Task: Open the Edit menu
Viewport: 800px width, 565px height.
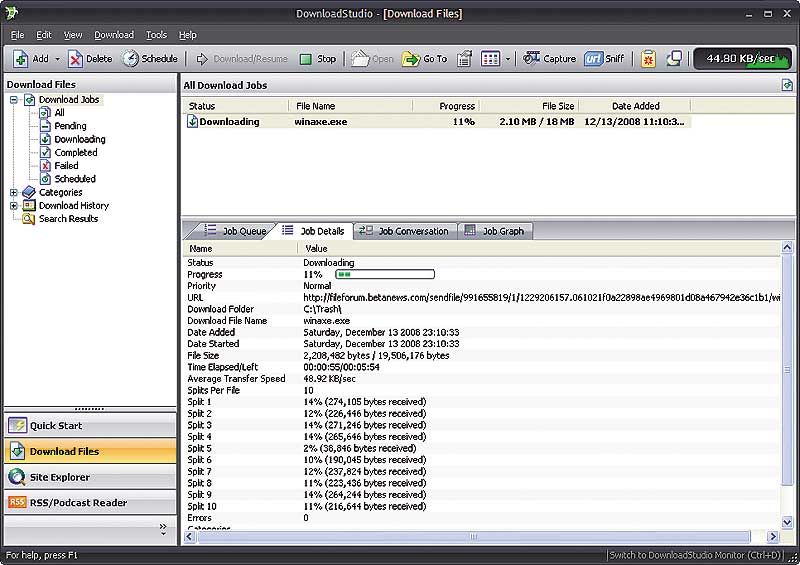Action: (44, 35)
